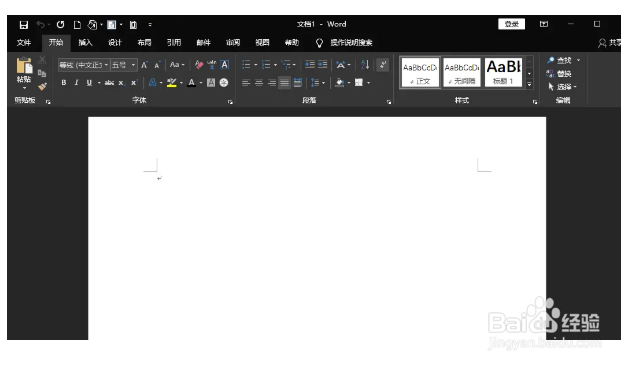Image resolution: width=637 pixels, height=365 pixels.
Task: Click the distributed alignment icon
Action: [x=298, y=83]
